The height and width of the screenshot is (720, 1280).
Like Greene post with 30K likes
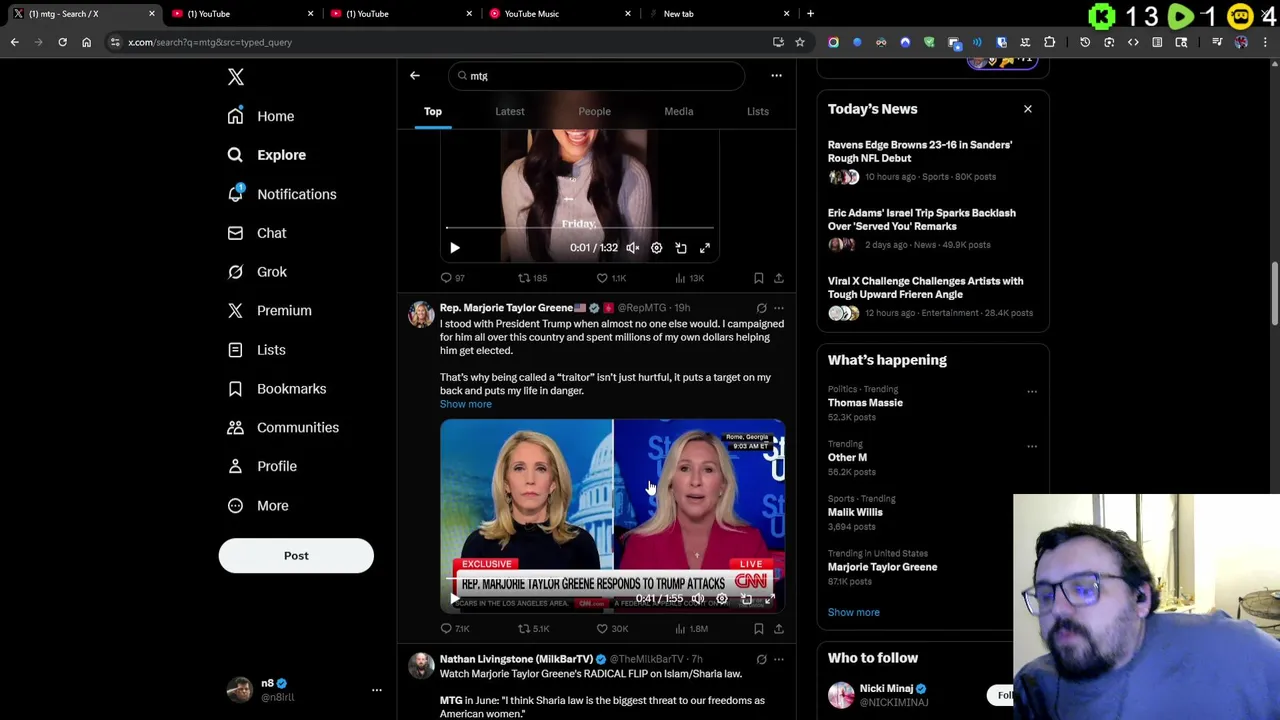(612, 629)
